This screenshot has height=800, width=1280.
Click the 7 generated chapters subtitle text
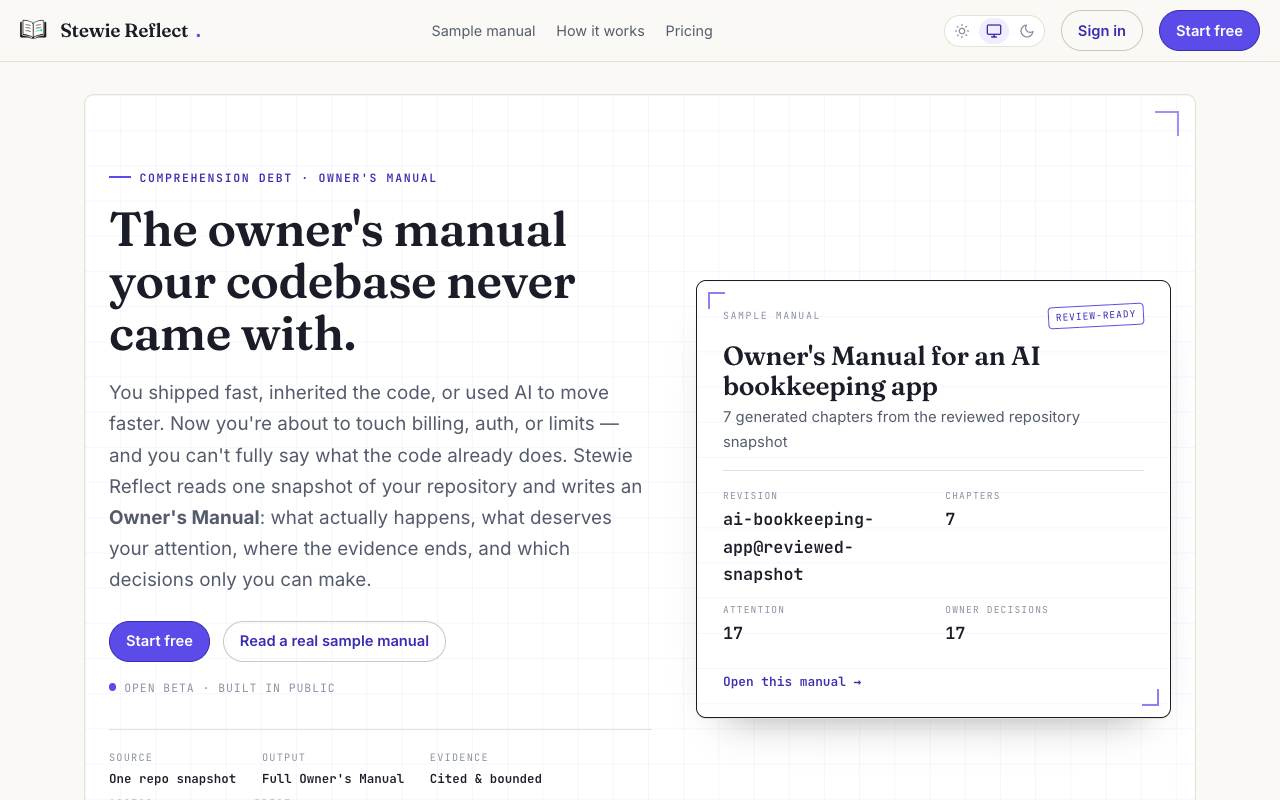click(901, 429)
